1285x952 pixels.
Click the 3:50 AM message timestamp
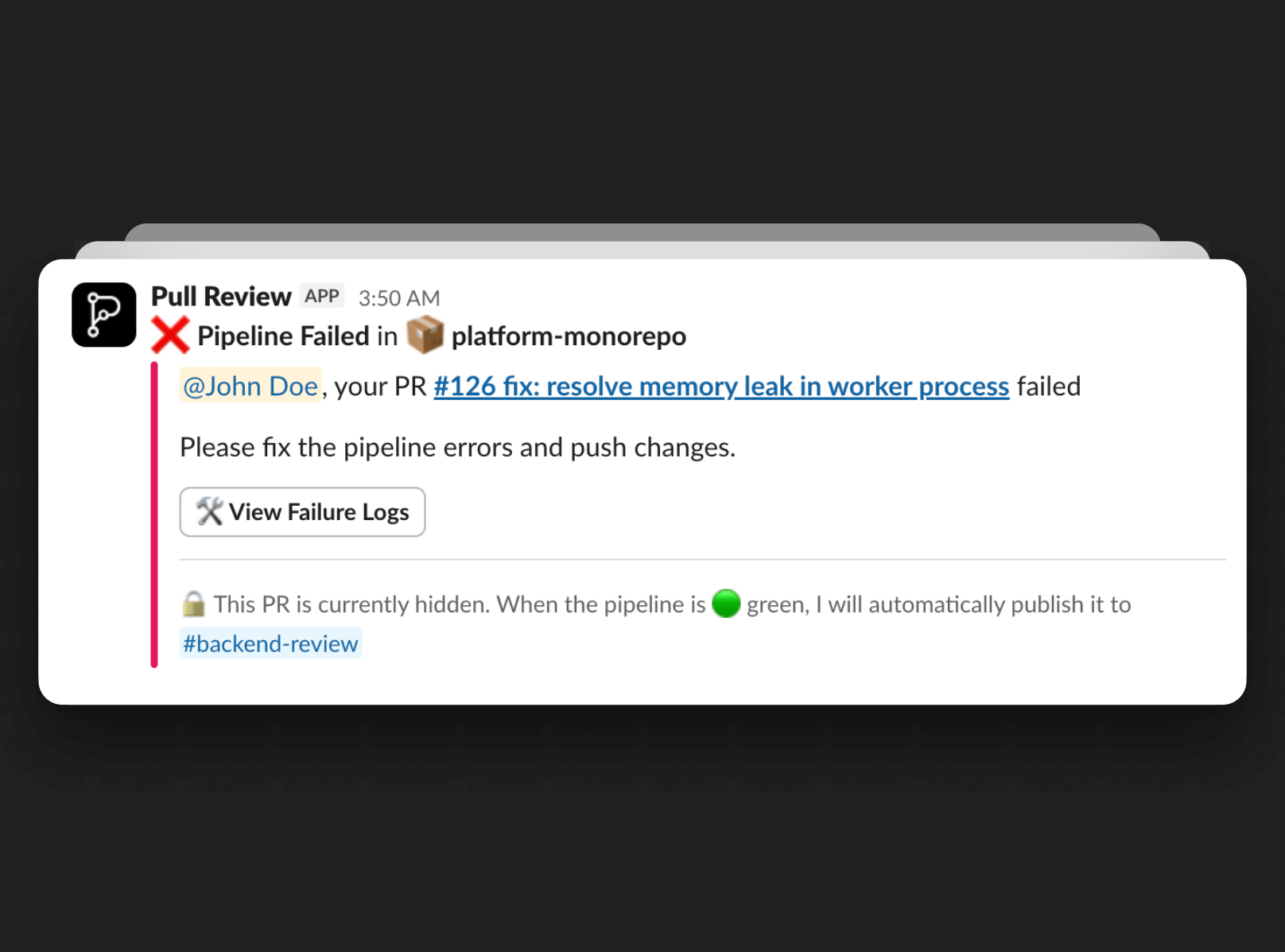click(x=399, y=298)
